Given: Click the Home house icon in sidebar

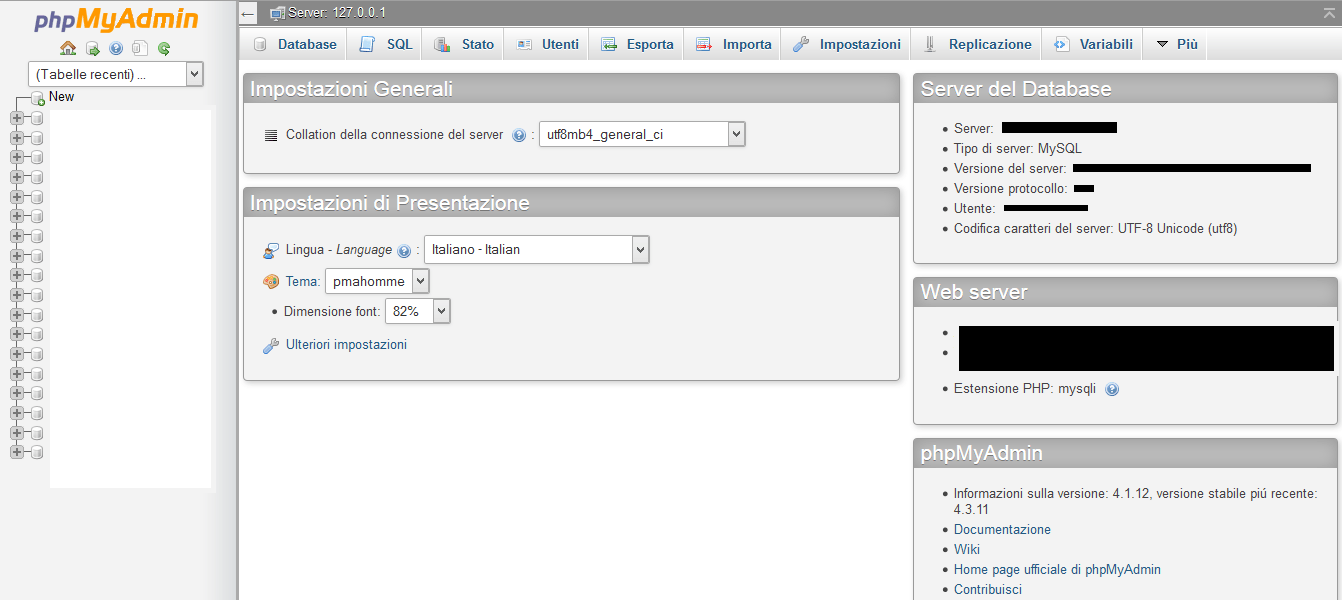Looking at the screenshot, I should 68,48.
